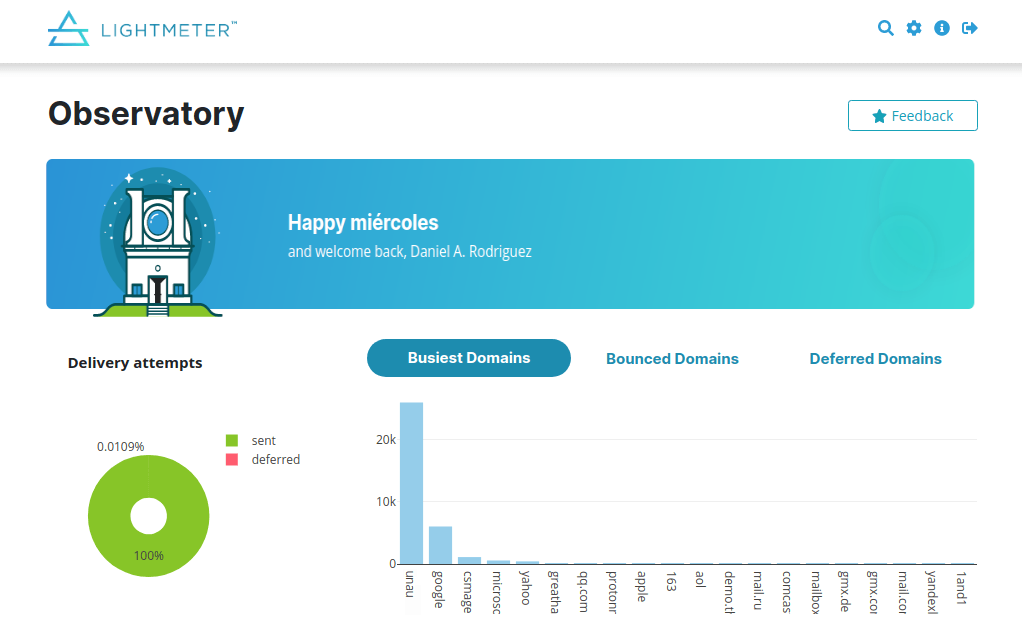Click the info circle icon
Image resolution: width=1022 pixels, height=637 pixels.
point(941,28)
